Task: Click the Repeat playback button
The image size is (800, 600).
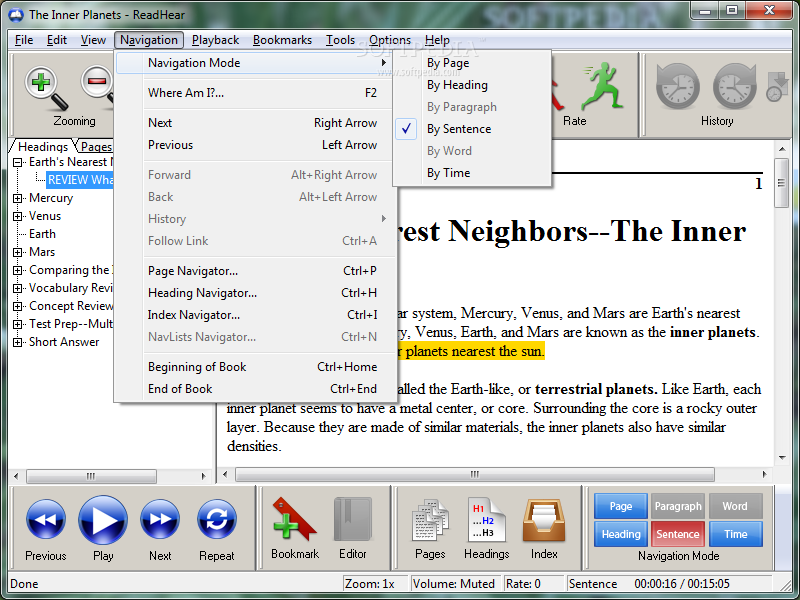Action: (x=217, y=519)
